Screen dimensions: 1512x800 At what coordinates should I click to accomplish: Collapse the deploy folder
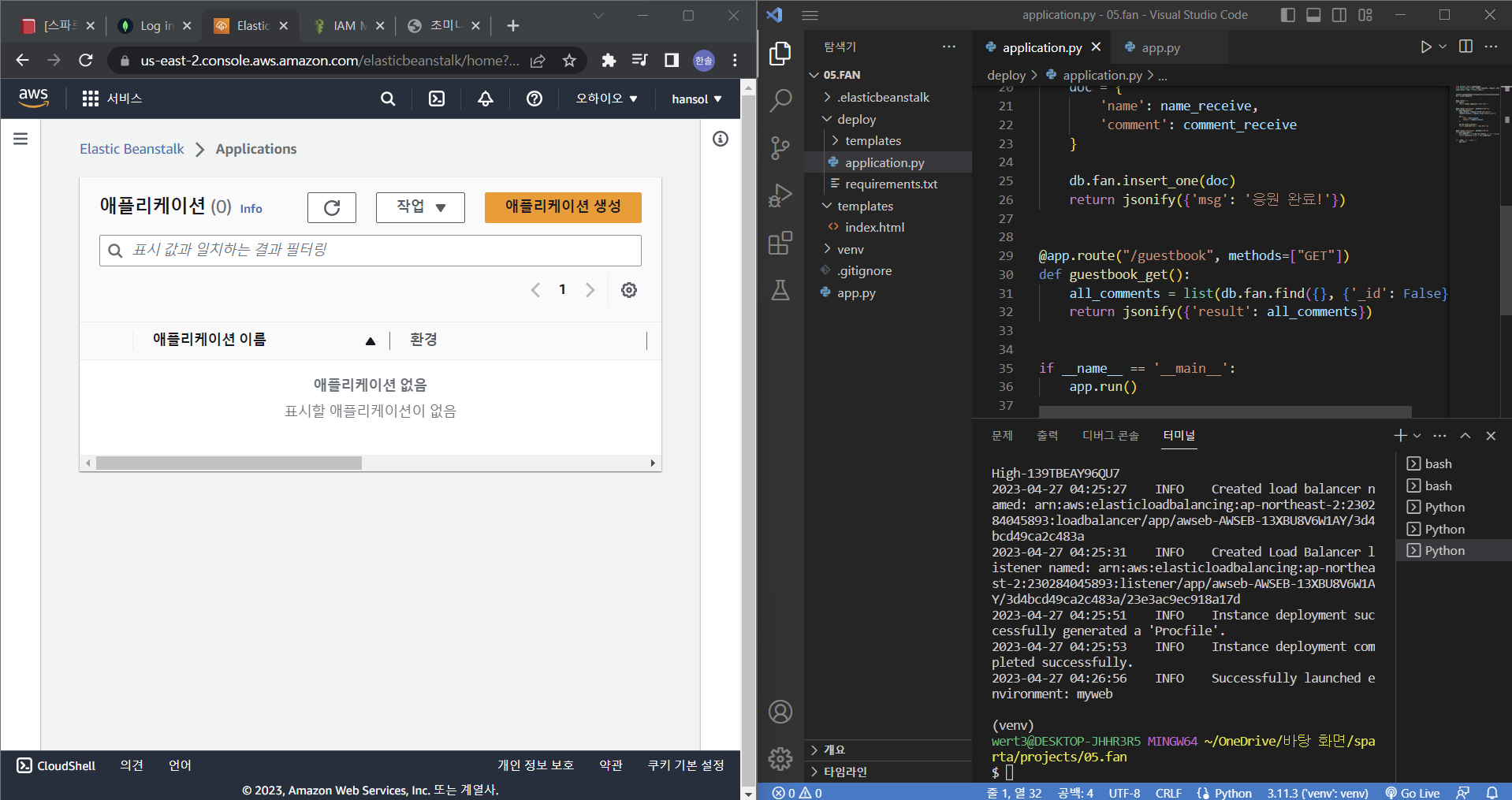click(856, 119)
